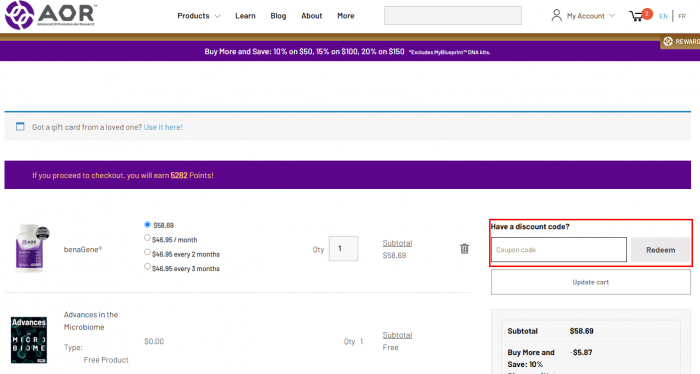Open the Blog page

point(278,16)
